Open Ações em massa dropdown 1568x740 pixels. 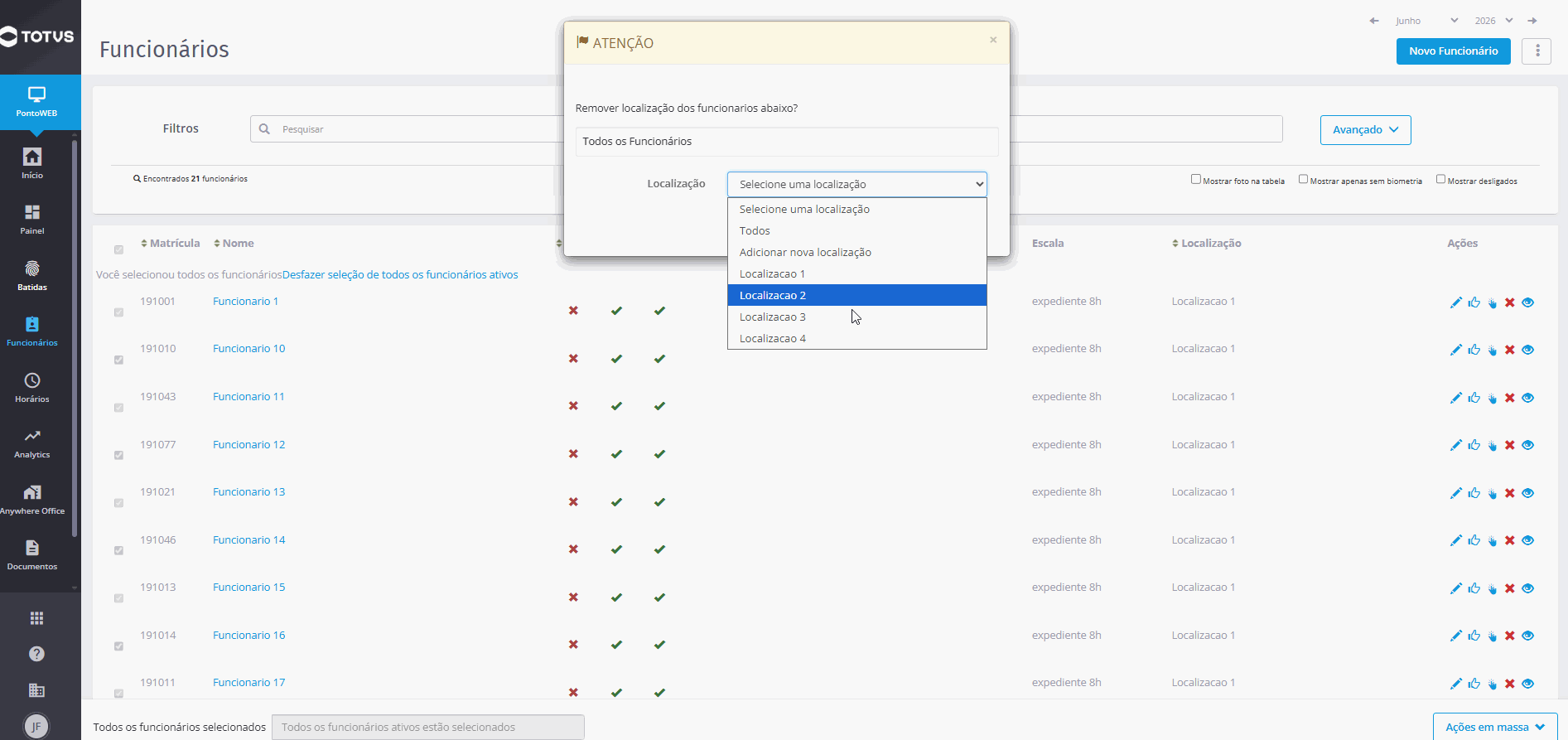coord(1495,727)
